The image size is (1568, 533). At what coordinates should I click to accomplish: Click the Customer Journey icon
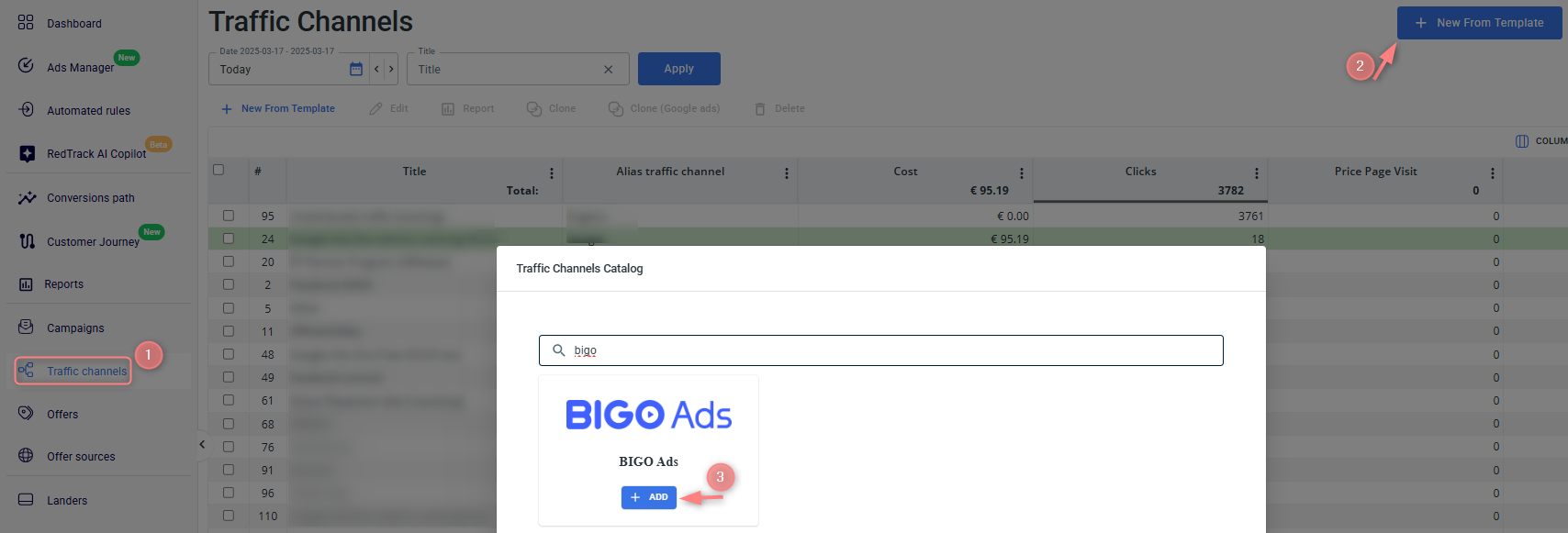tap(27, 241)
